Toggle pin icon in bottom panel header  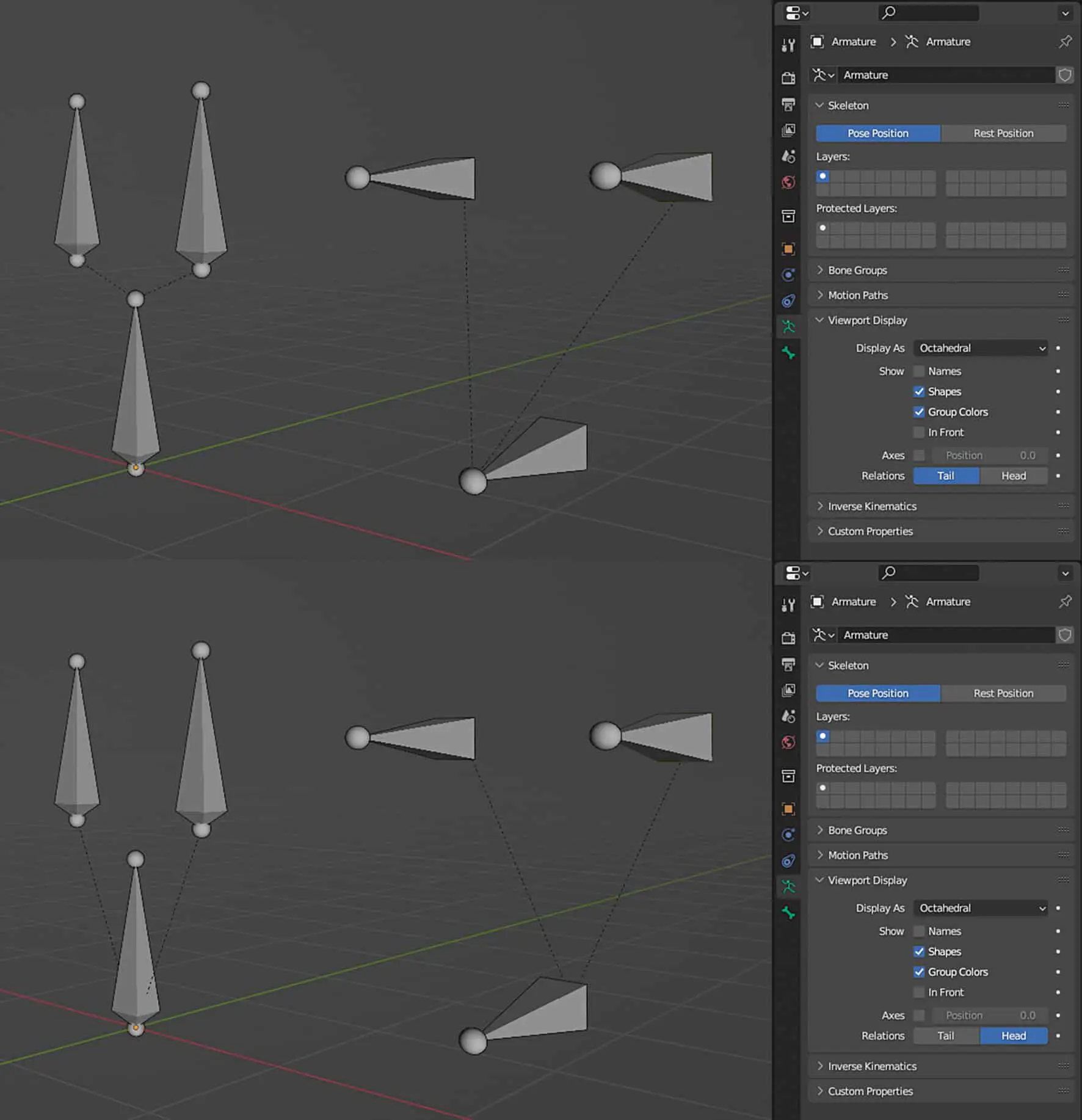(x=1065, y=602)
